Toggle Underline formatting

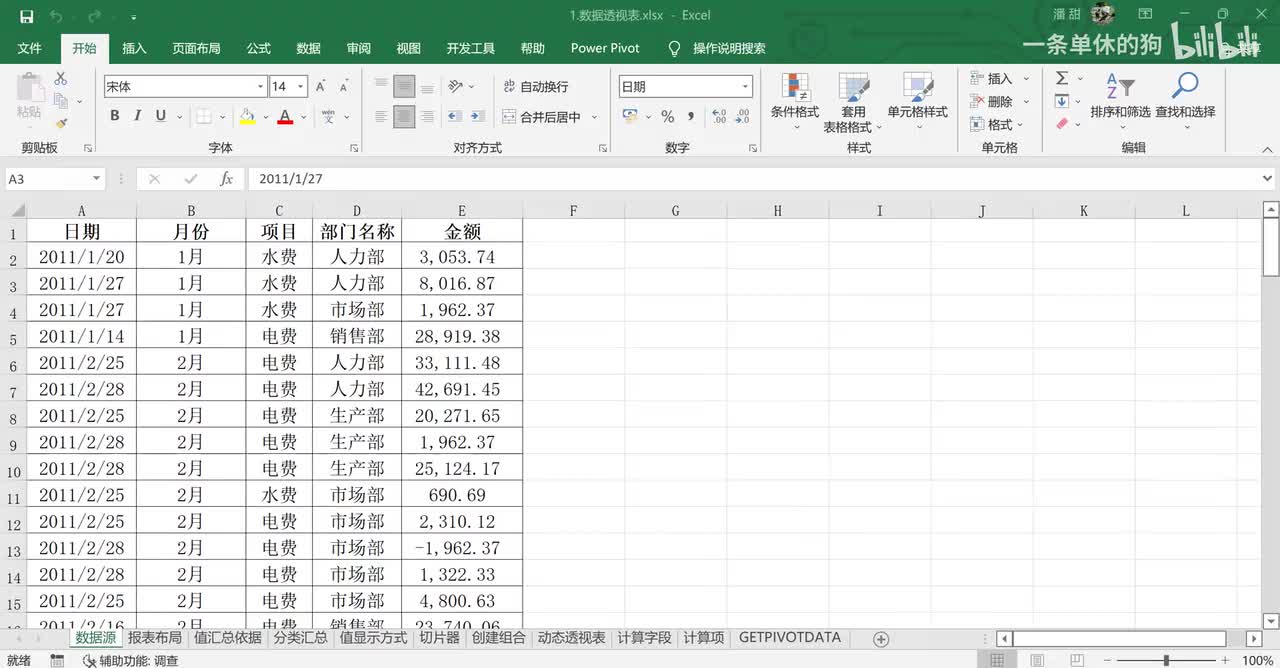[161, 116]
